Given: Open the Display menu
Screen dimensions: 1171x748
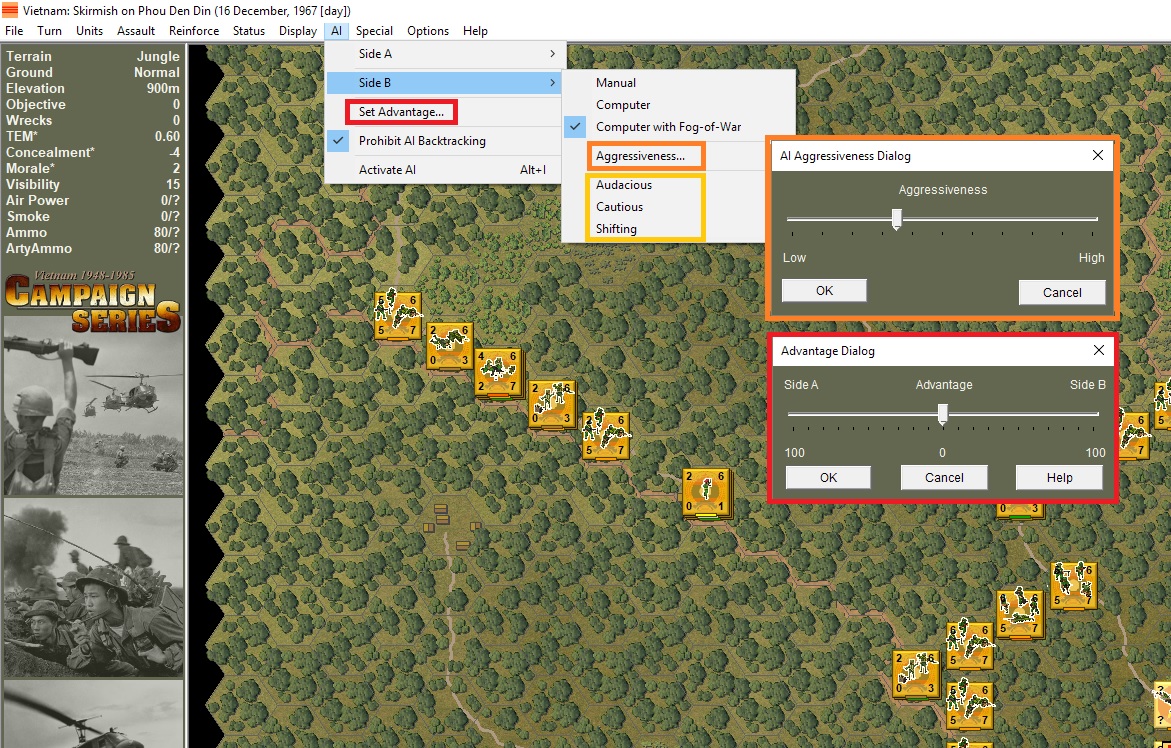Looking at the screenshot, I should 298,31.
